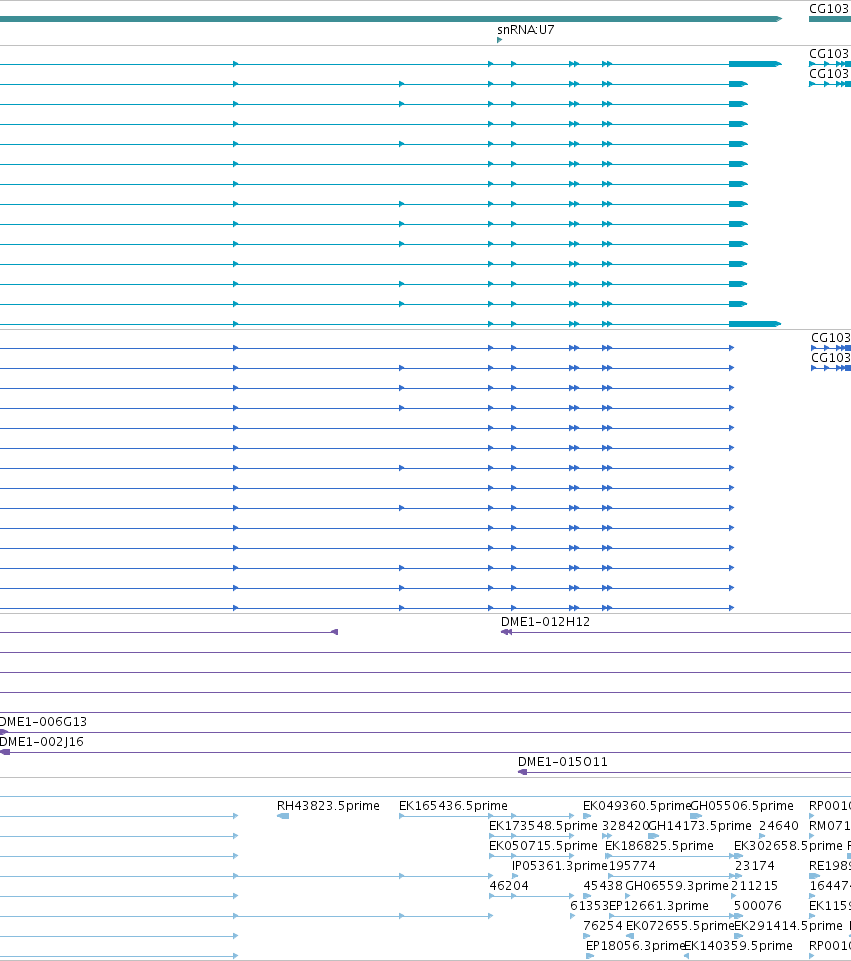Viewport: 851px width, 961px height.
Task: Select EST EK072655.5prime label
Action: [680, 926]
